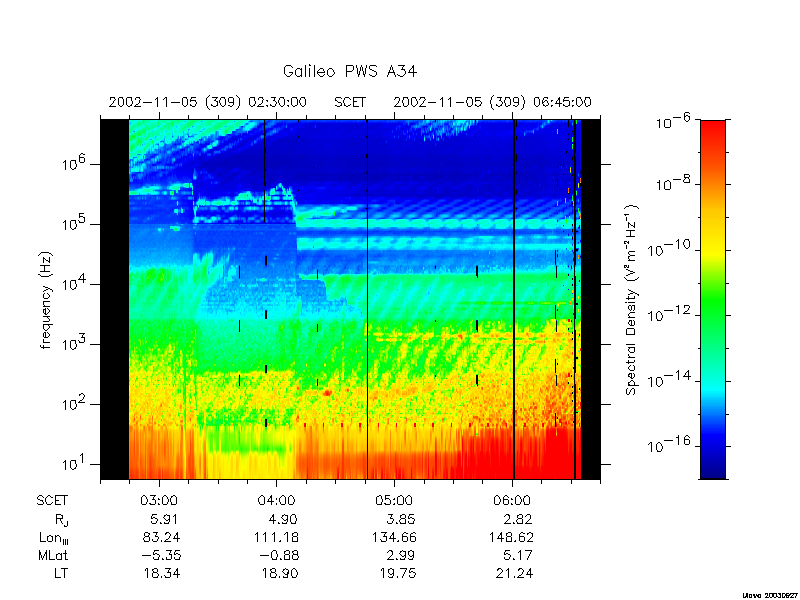Click the 04:00 time tick label

click(x=277, y=501)
